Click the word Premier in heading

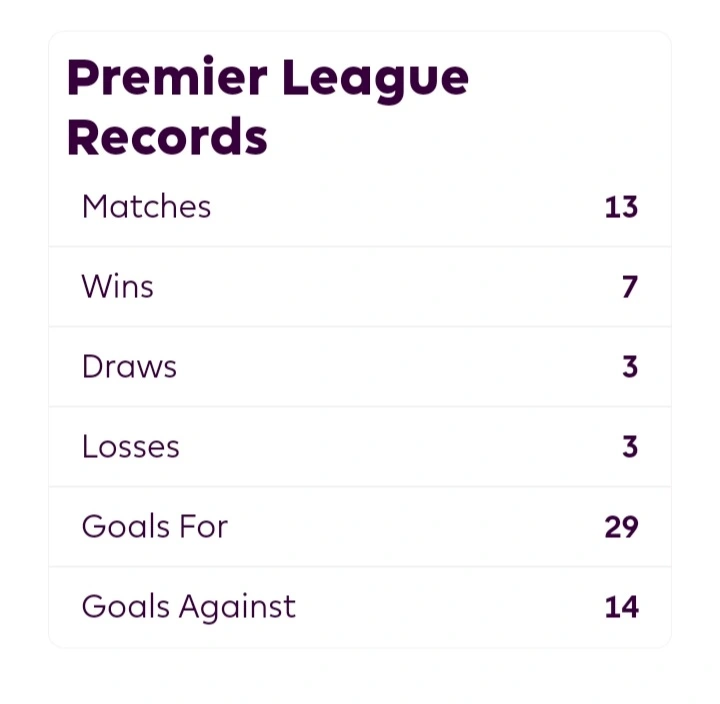167,76
